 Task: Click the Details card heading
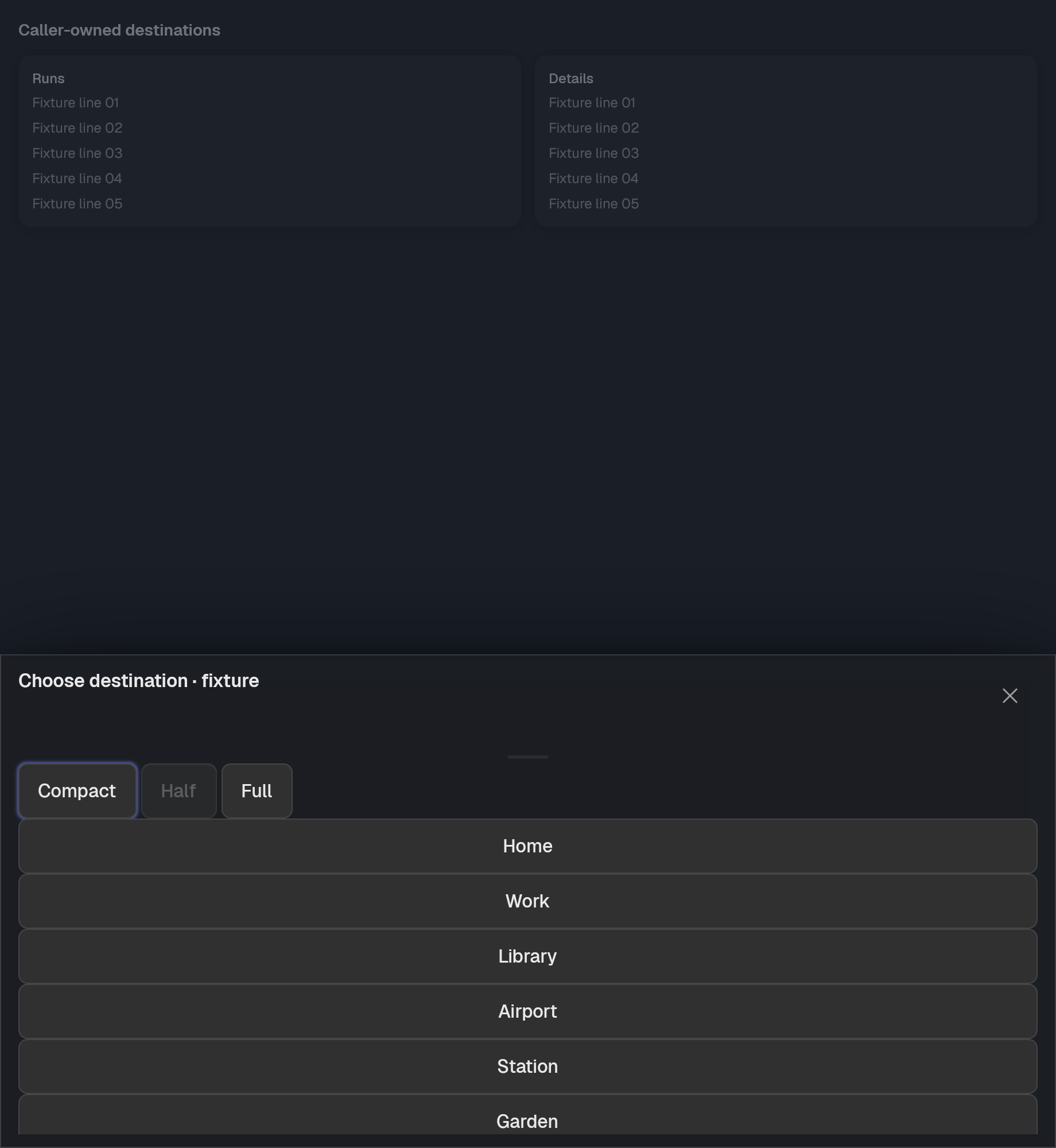[570, 79]
